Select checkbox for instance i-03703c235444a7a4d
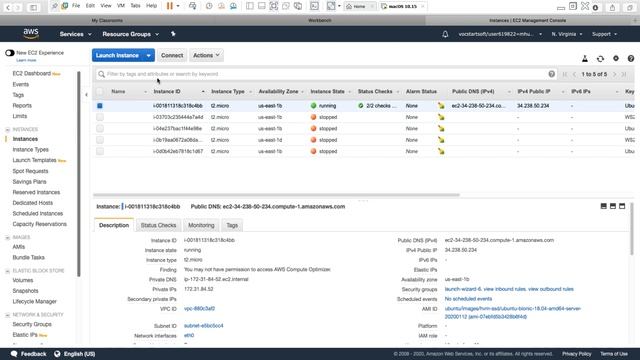 100,117
